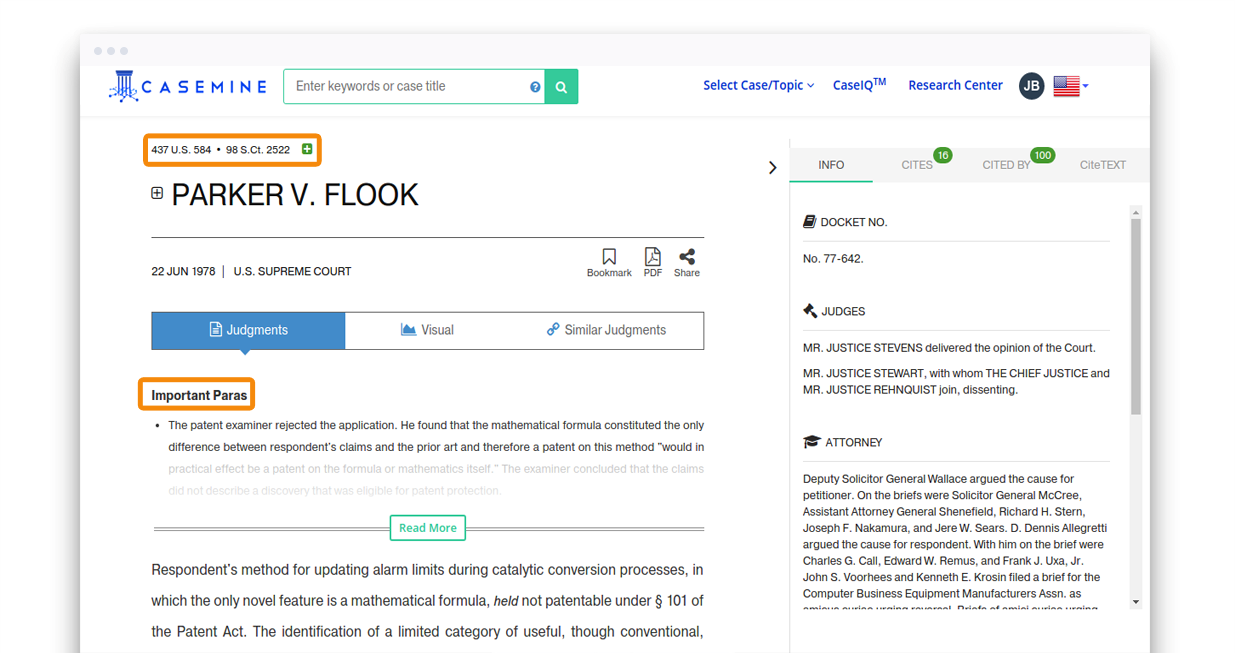
Task: Click the green search magnifier button
Action: [561, 87]
